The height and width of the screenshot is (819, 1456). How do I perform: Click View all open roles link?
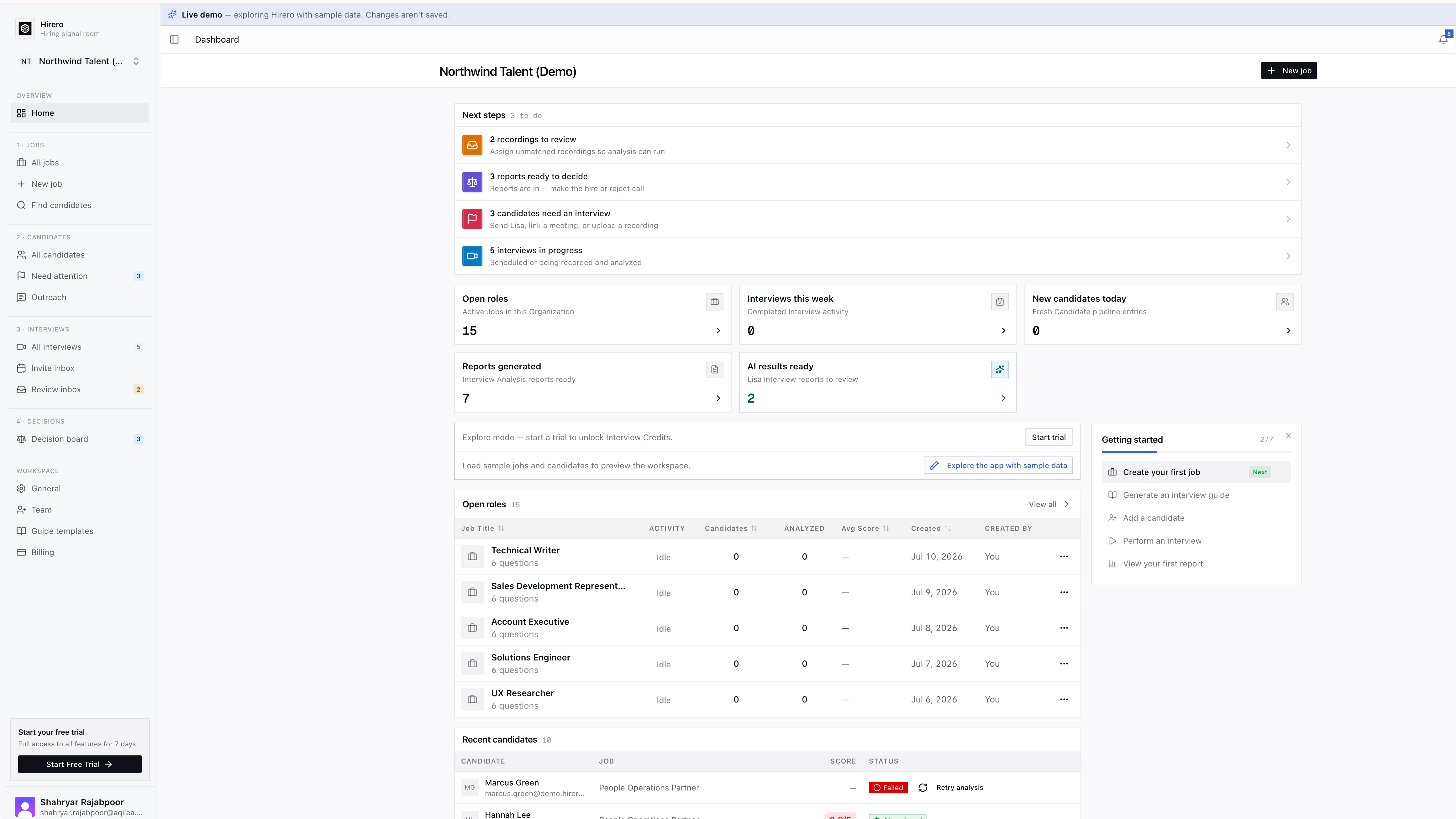[x=1049, y=504]
